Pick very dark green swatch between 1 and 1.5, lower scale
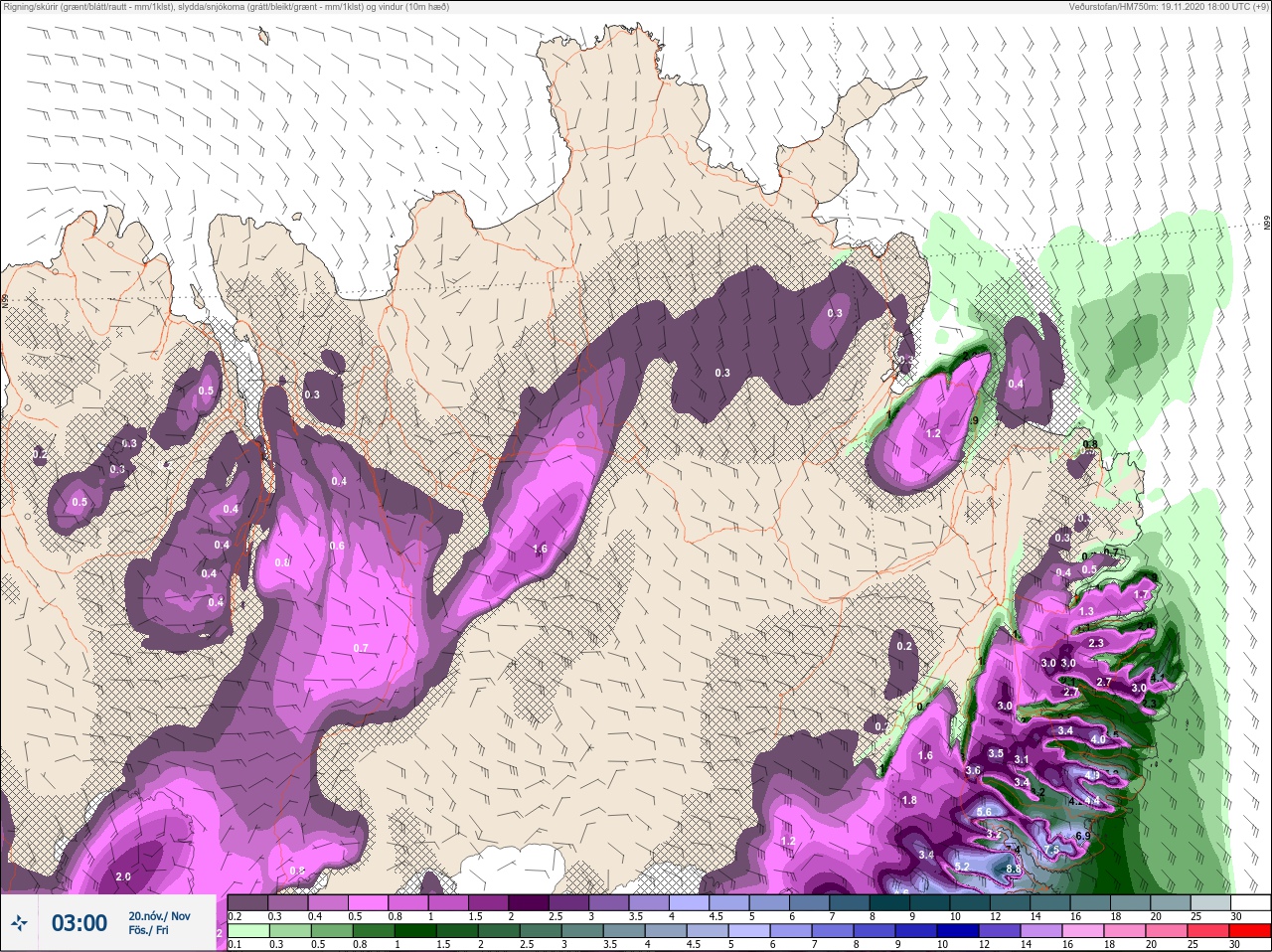This screenshot has height=952, width=1272. 417,931
